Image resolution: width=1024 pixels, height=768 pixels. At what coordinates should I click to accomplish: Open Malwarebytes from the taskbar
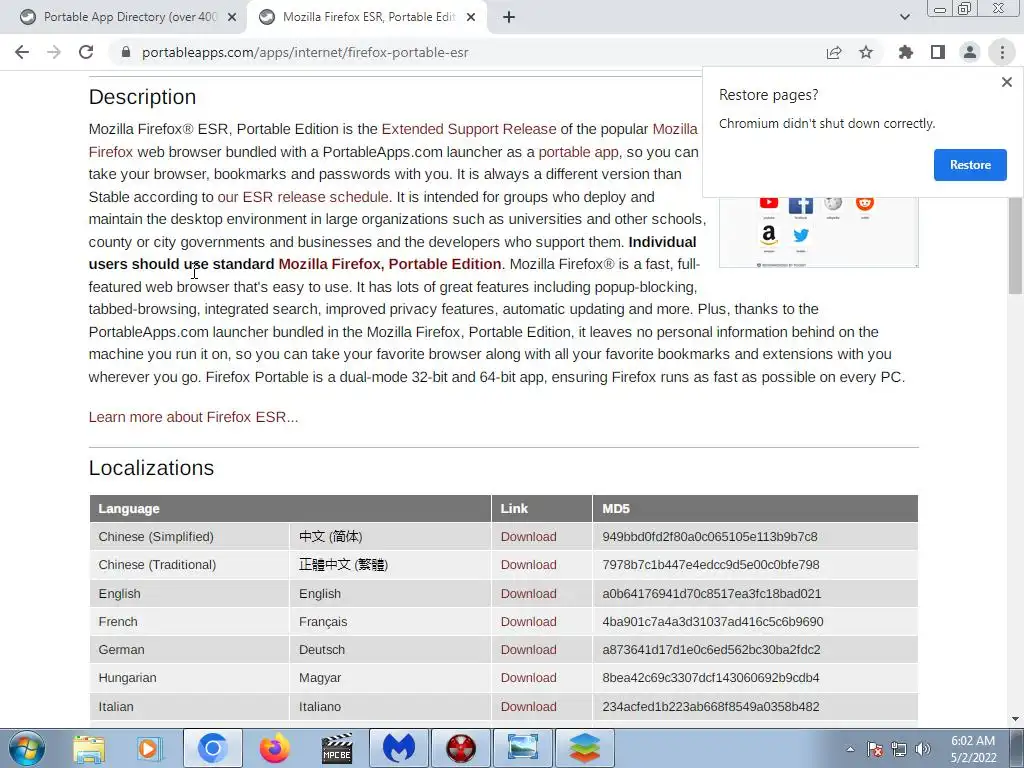click(398, 748)
